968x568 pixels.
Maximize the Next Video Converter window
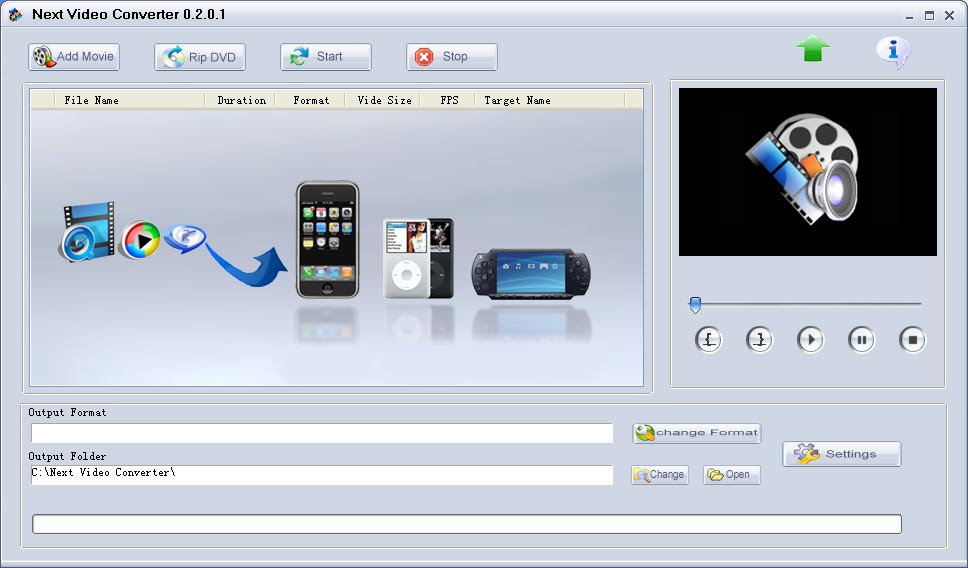[929, 16]
